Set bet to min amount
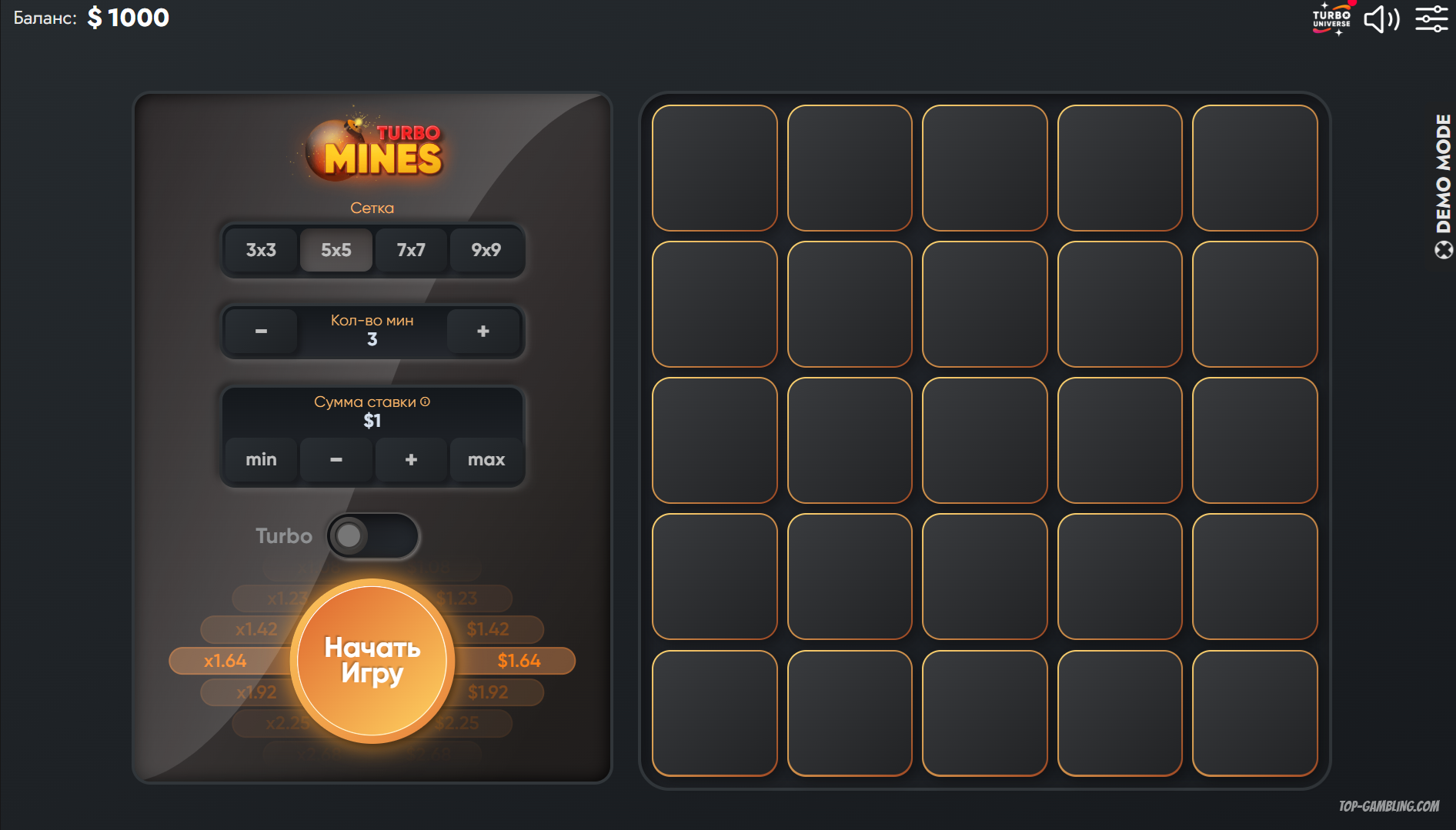 coord(261,459)
